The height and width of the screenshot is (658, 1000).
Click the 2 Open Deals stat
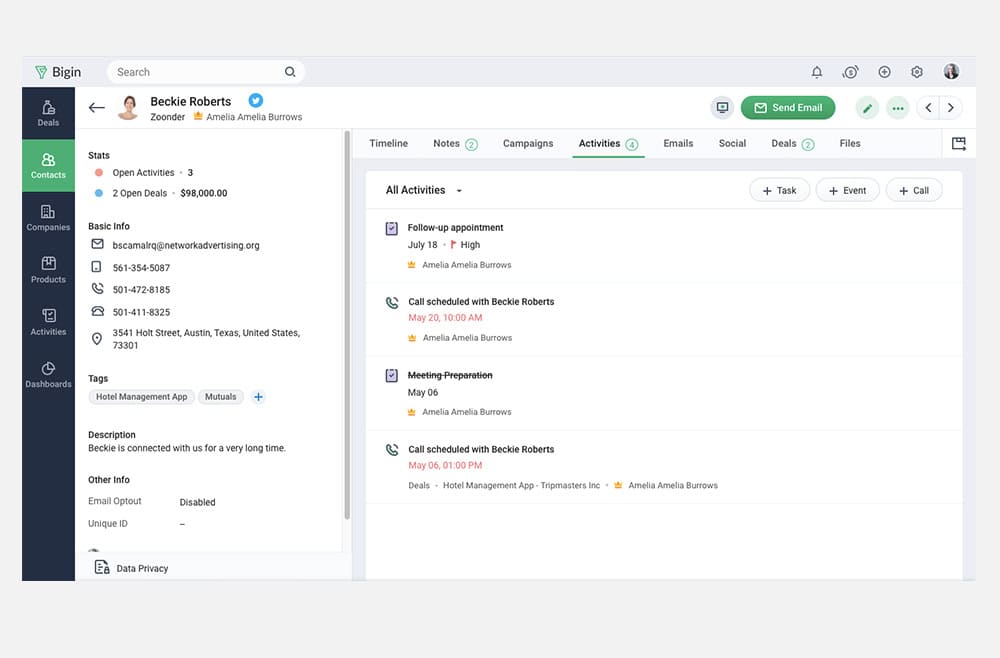coord(140,193)
